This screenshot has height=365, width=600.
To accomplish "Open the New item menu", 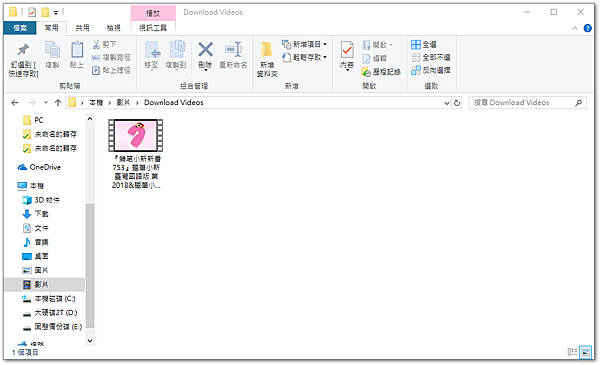I will pyautogui.click(x=305, y=44).
